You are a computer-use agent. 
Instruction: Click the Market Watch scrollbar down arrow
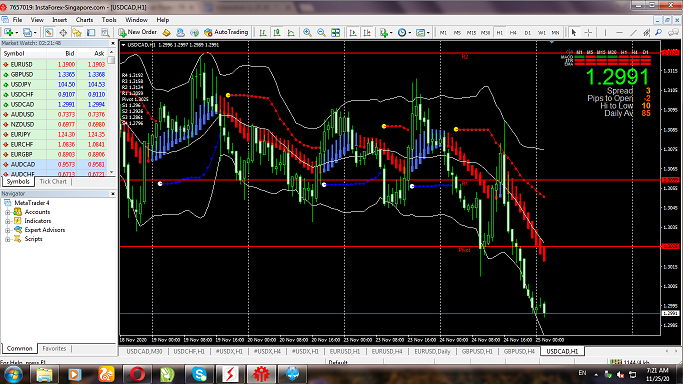pyautogui.click(x=112, y=172)
